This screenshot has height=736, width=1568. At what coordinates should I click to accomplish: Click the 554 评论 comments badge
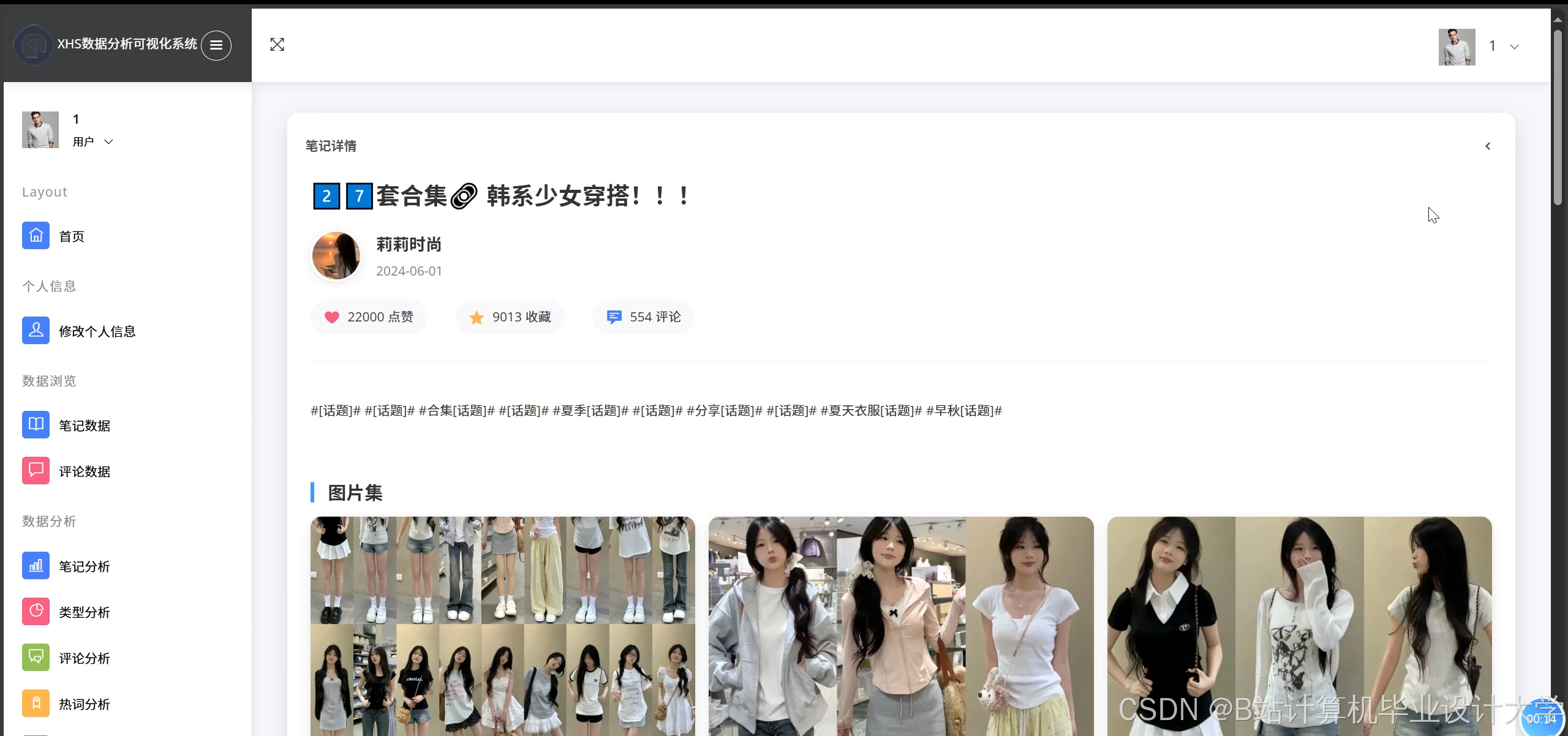tap(643, 317)
